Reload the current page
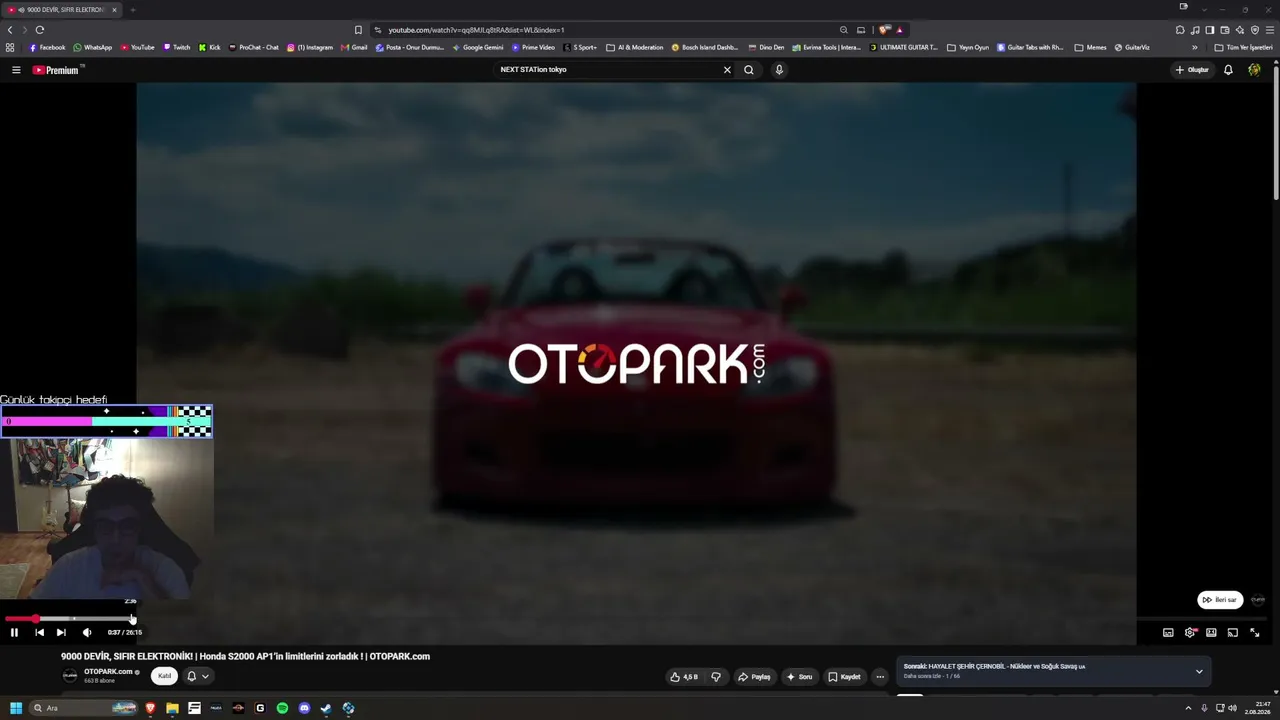 [40, 30]
